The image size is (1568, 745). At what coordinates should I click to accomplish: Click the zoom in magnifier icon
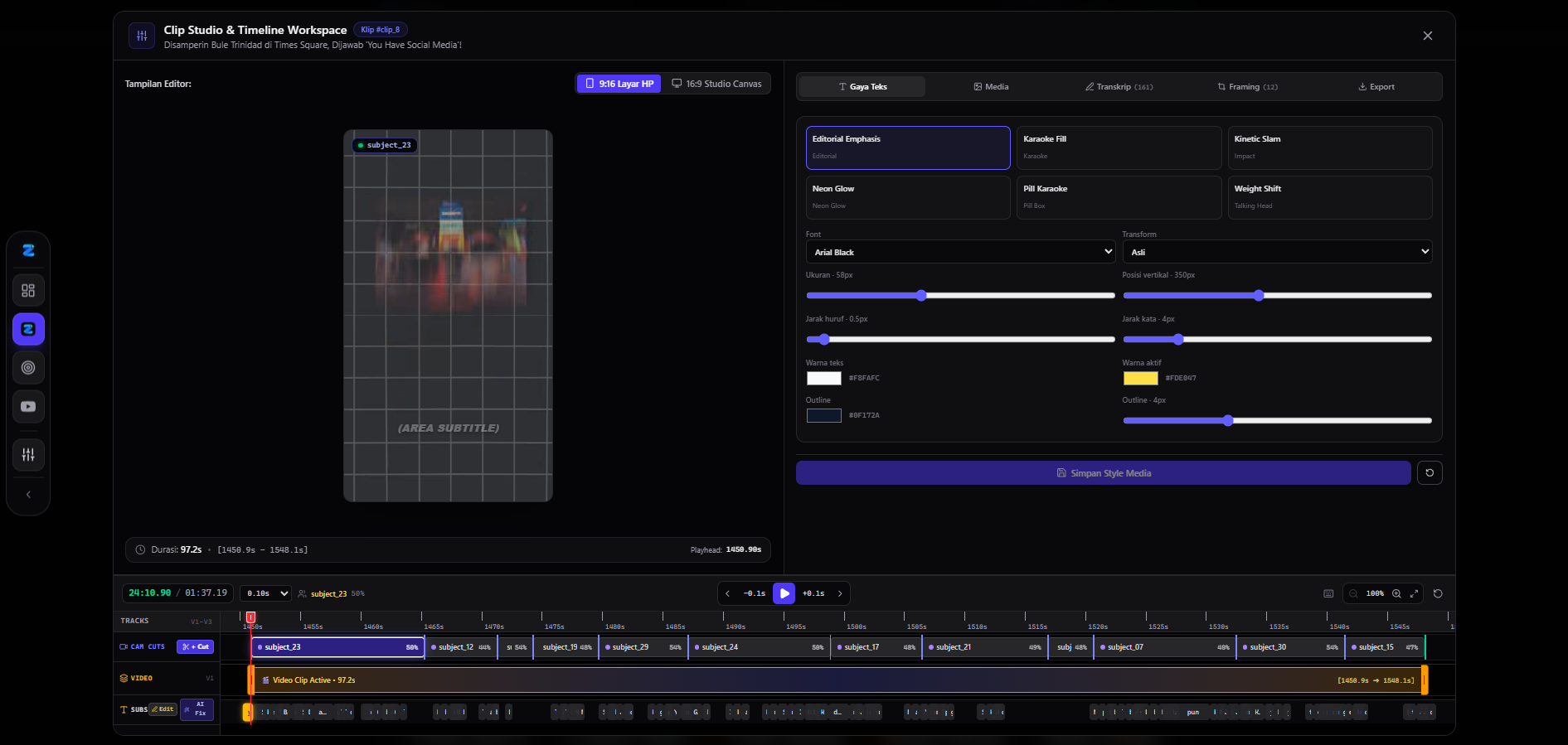pyautogui.click(x=1396, y=593)
